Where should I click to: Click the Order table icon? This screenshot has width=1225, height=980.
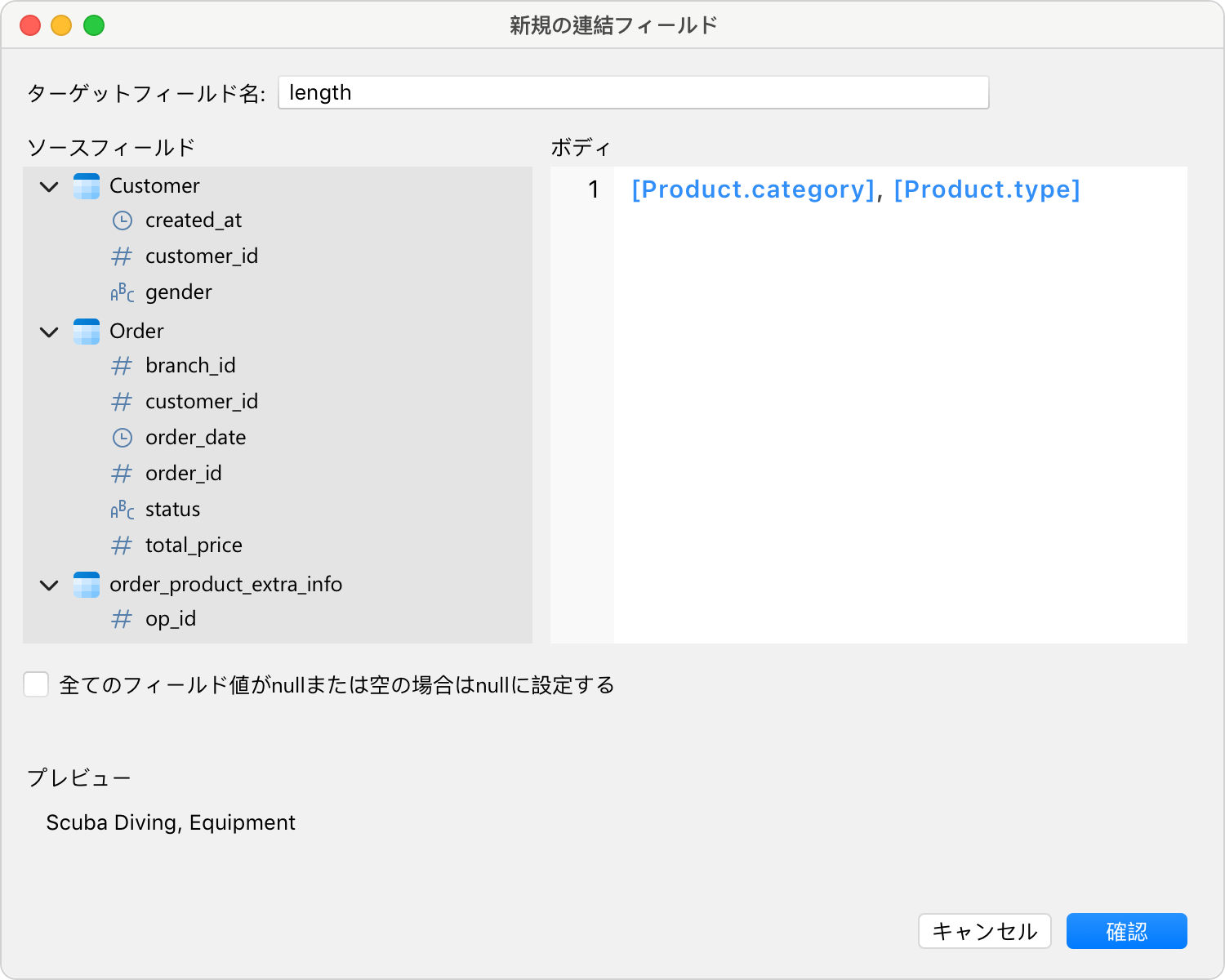[x=87, y=332]
